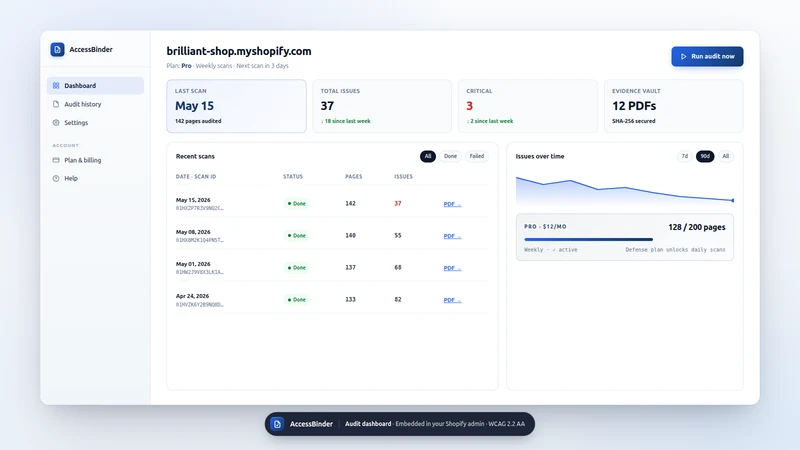
Task: Click pages value 142 in table
Action: (351, 204)
